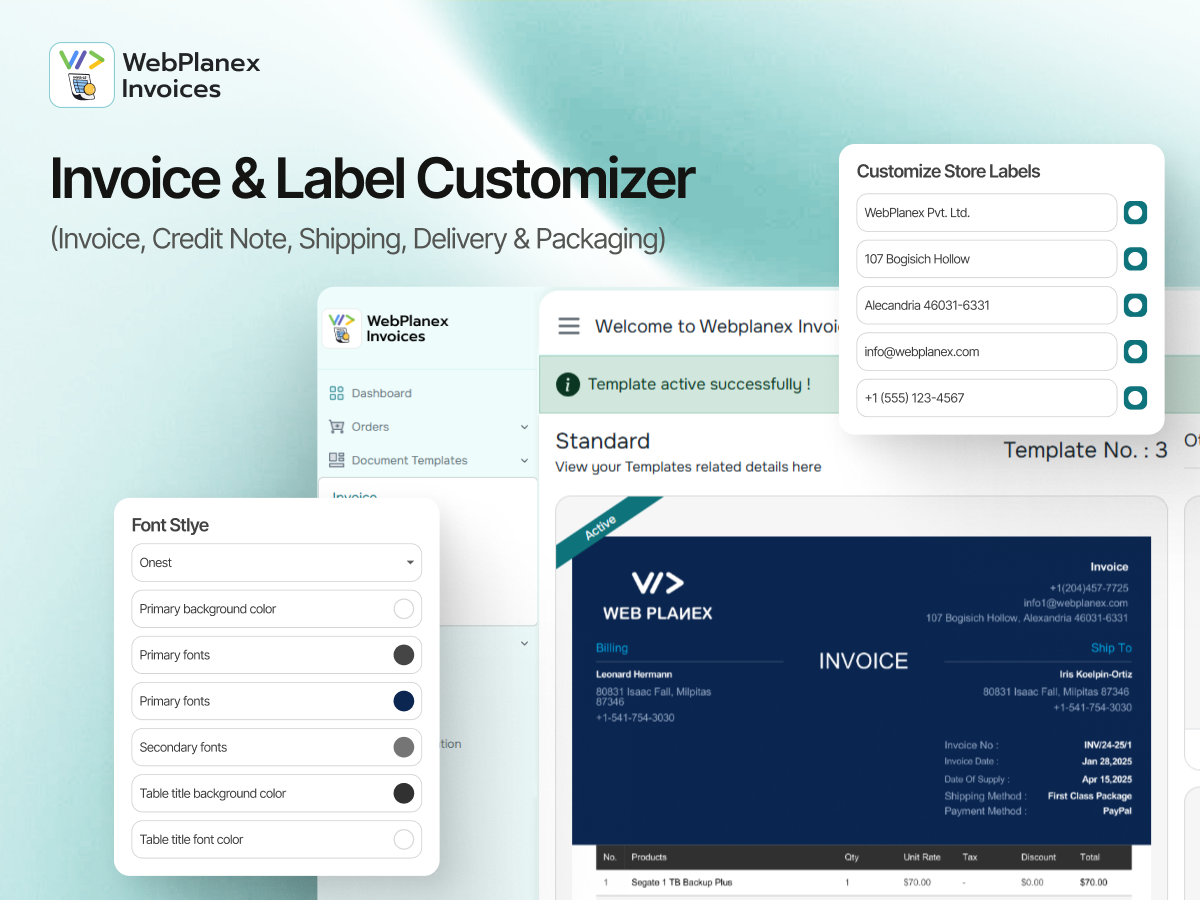
Task: Open the Onest font dropdown
Action: [x=277, y=563]
